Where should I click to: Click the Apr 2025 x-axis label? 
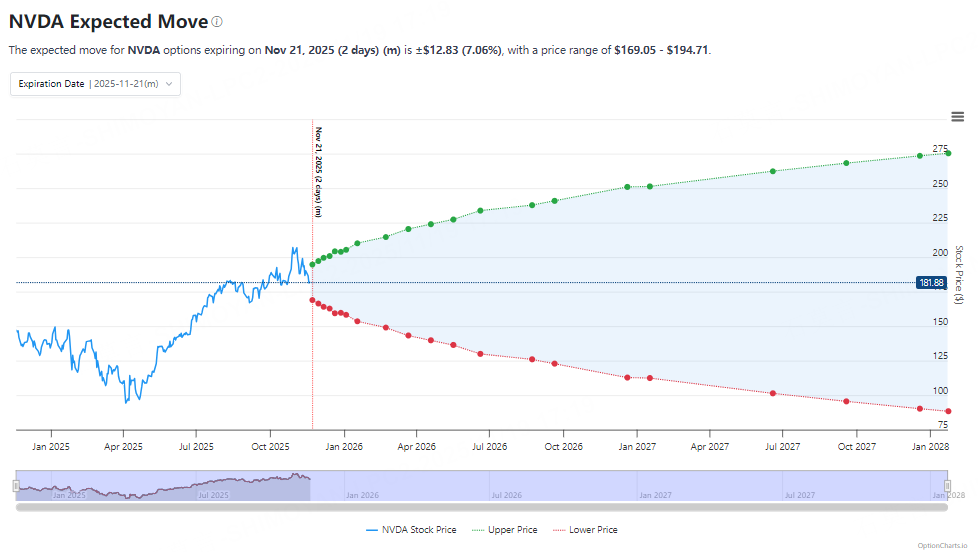pos(123,447)
